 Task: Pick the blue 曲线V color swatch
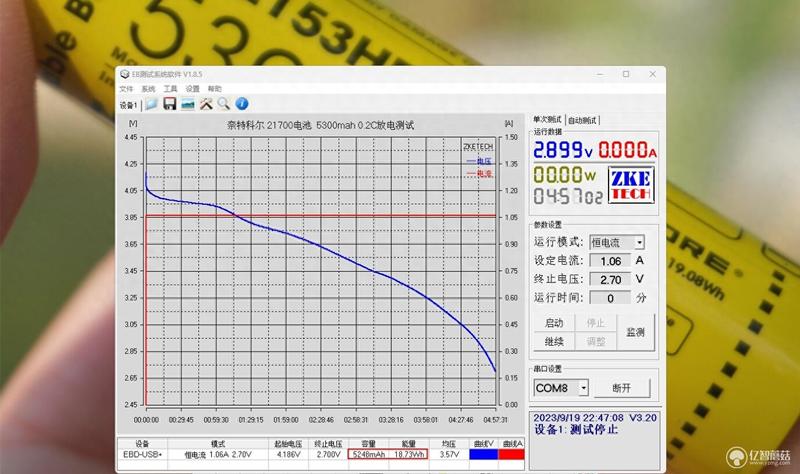[483, 454]
